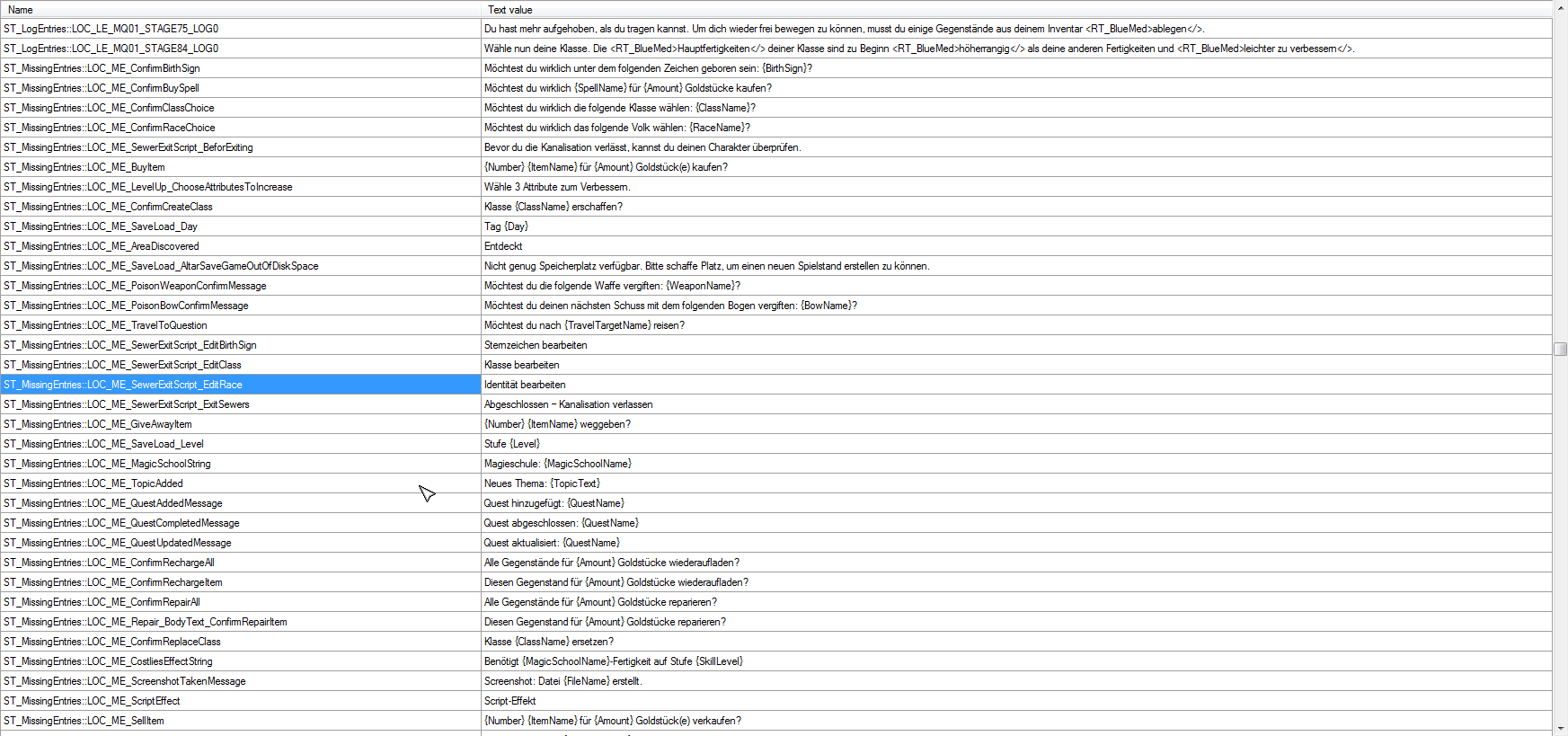Select row LOC_ME_SewerExitScript_ExitSewers
Viewport: 1568px width, 736px height.
tap(776, 404)
